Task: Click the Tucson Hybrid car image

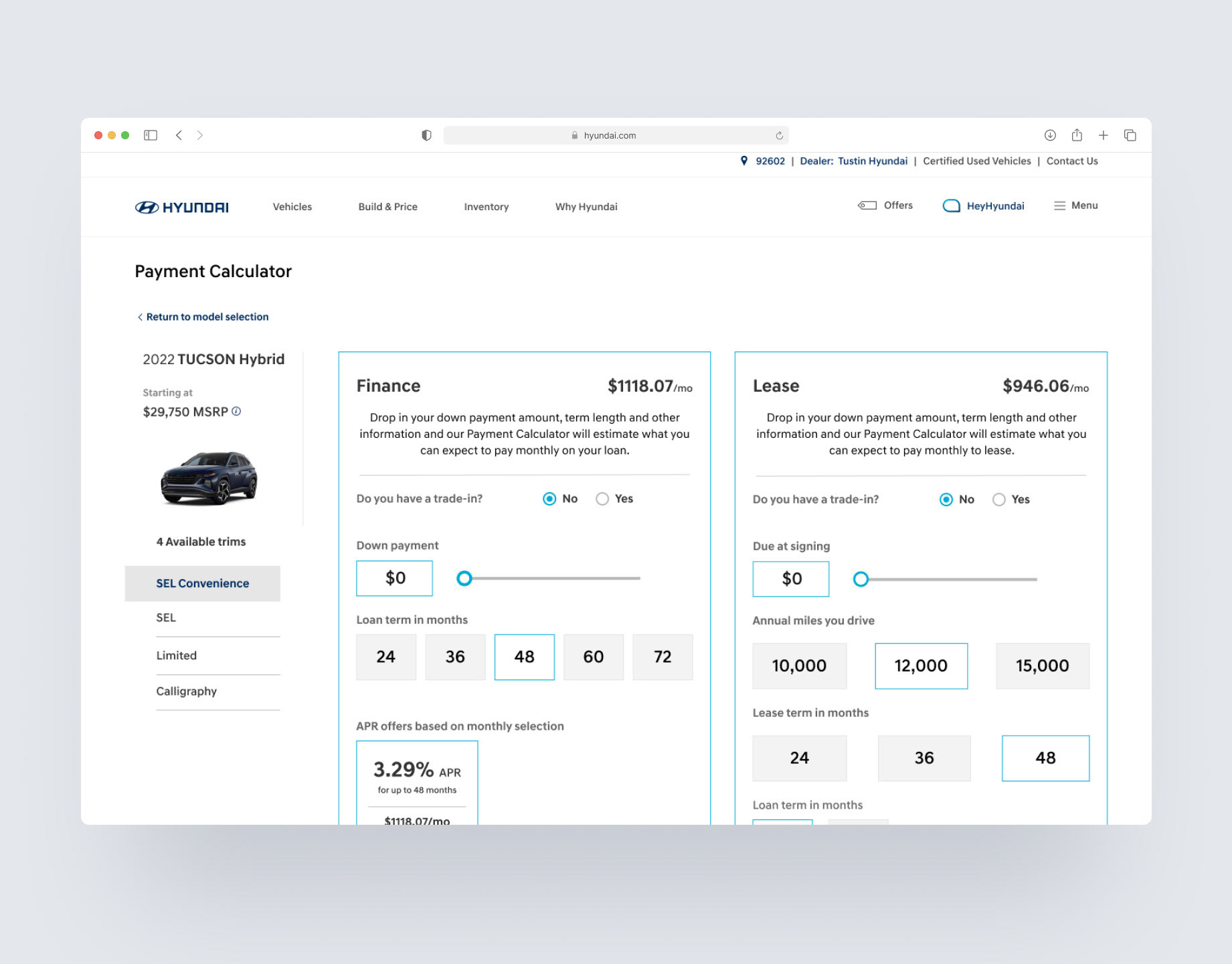Action: (209, 478)
